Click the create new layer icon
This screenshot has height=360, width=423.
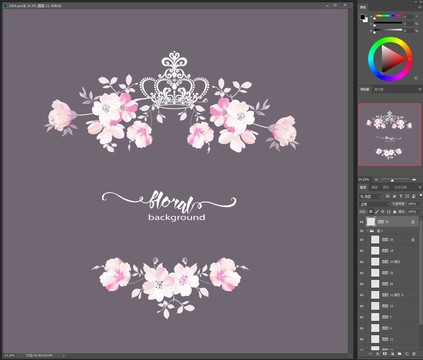coord(407,354)
